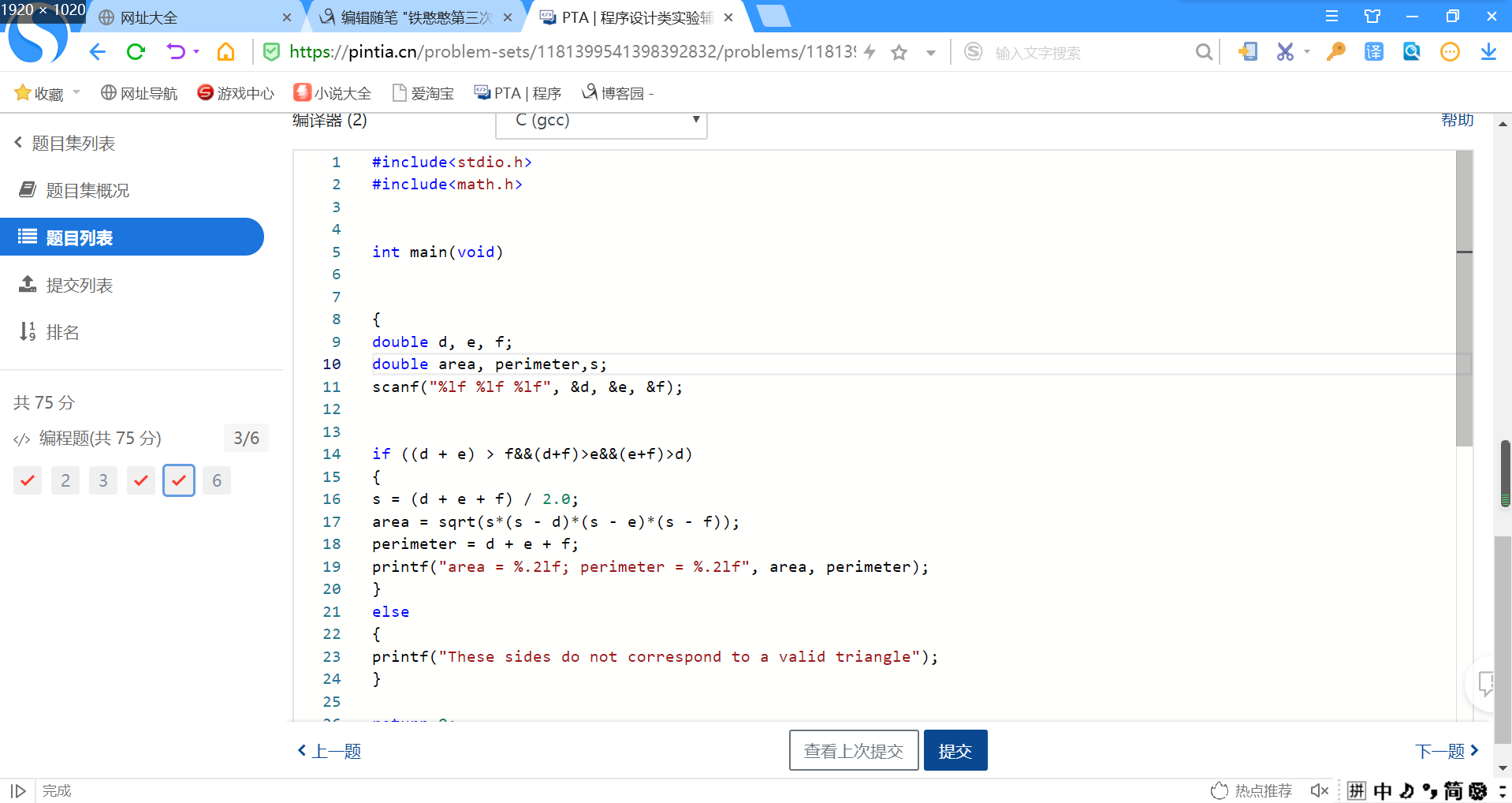Image resolution: width=1512 pixels, height=803 pixels.
Task: Switch to the 编辑随笔 tab
Action: click(415, 17)
